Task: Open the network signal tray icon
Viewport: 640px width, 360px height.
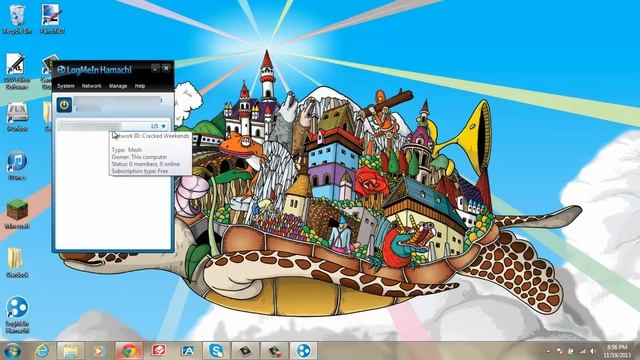Action: (x=582, y=351)
